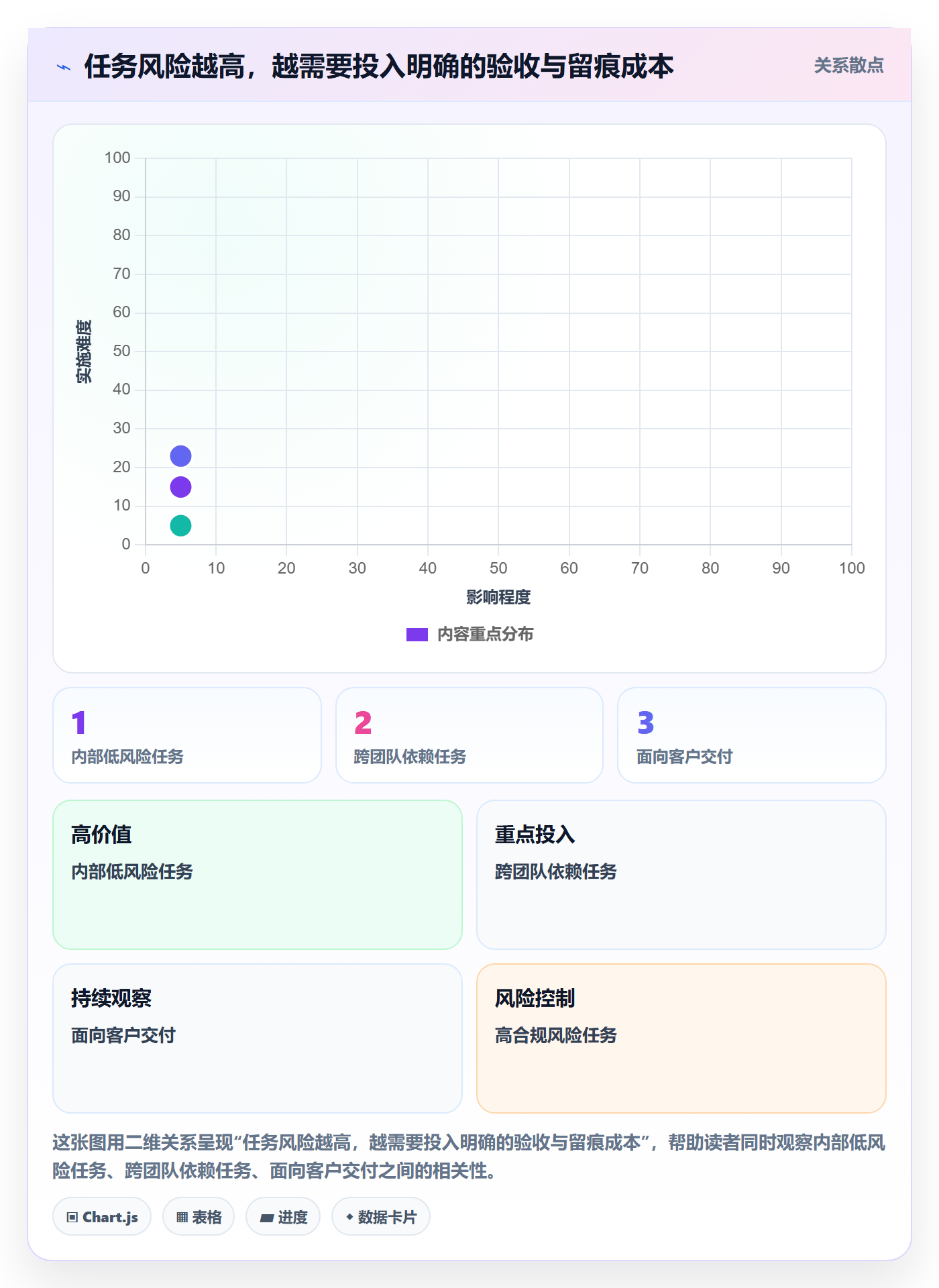Select the 风险控制 quadrant card

681,1038
